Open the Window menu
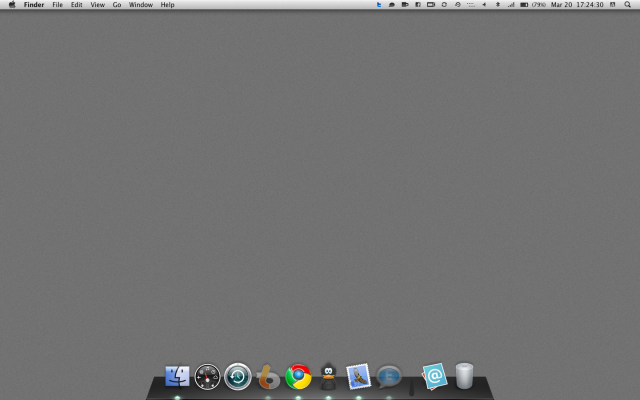This screenshot has height=400, width=640. [141, 4]
